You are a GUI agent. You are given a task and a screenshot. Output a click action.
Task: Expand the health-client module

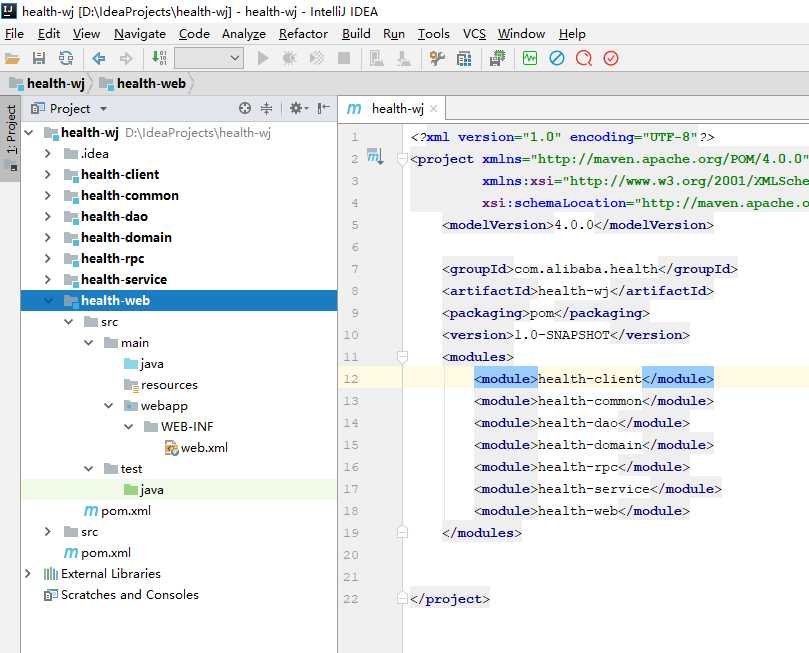[x=47, y=175]
